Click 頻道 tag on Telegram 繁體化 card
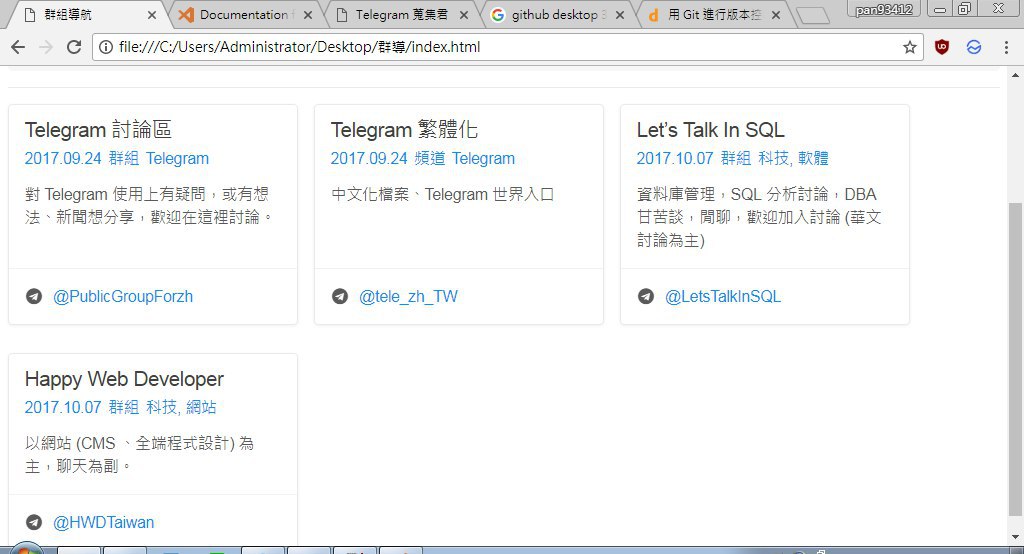 coord(430,158)
